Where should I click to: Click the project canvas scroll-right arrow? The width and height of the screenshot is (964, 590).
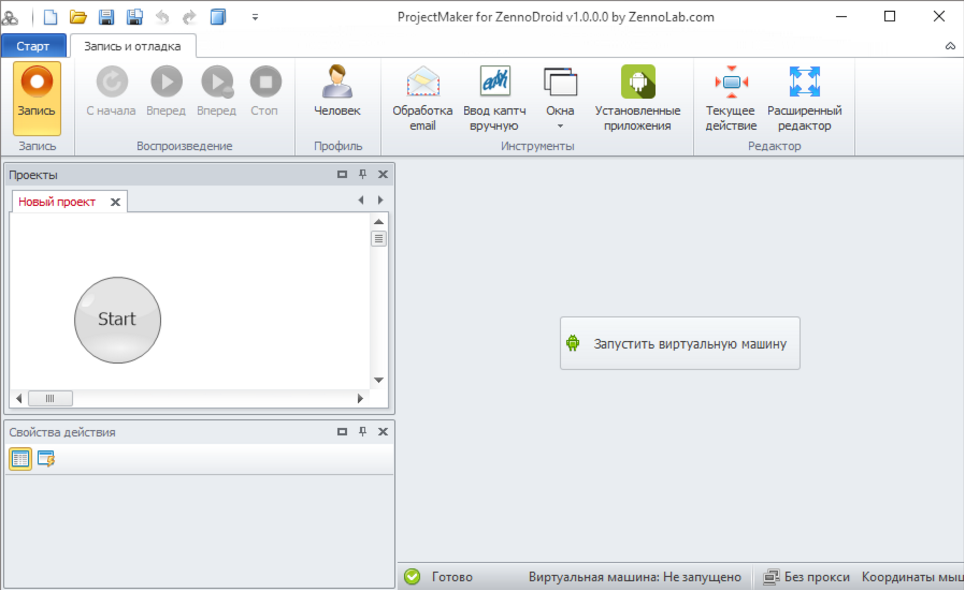pos(360,398)
